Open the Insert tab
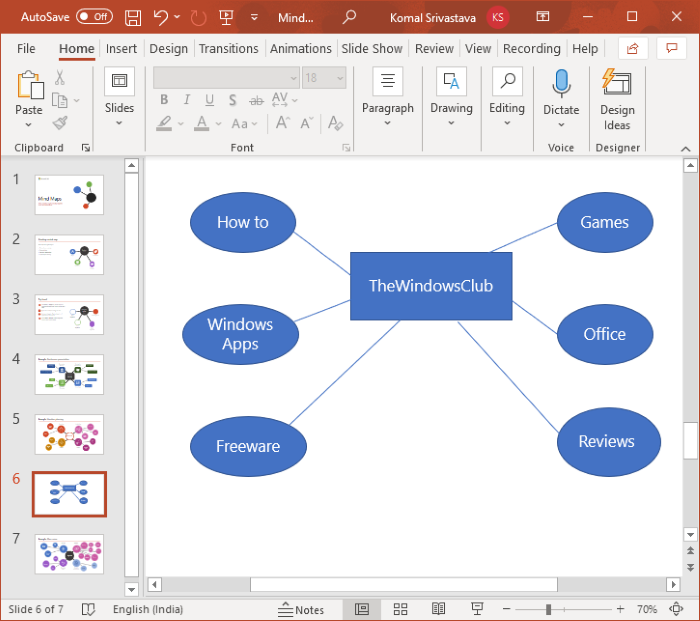 point(121,48)
